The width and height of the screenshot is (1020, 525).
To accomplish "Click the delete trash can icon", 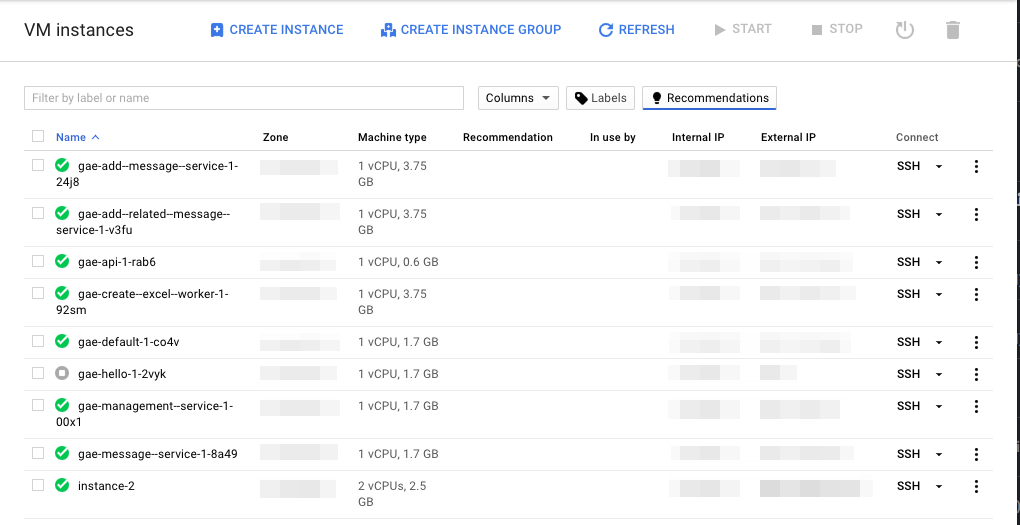I will click(952, 30).
